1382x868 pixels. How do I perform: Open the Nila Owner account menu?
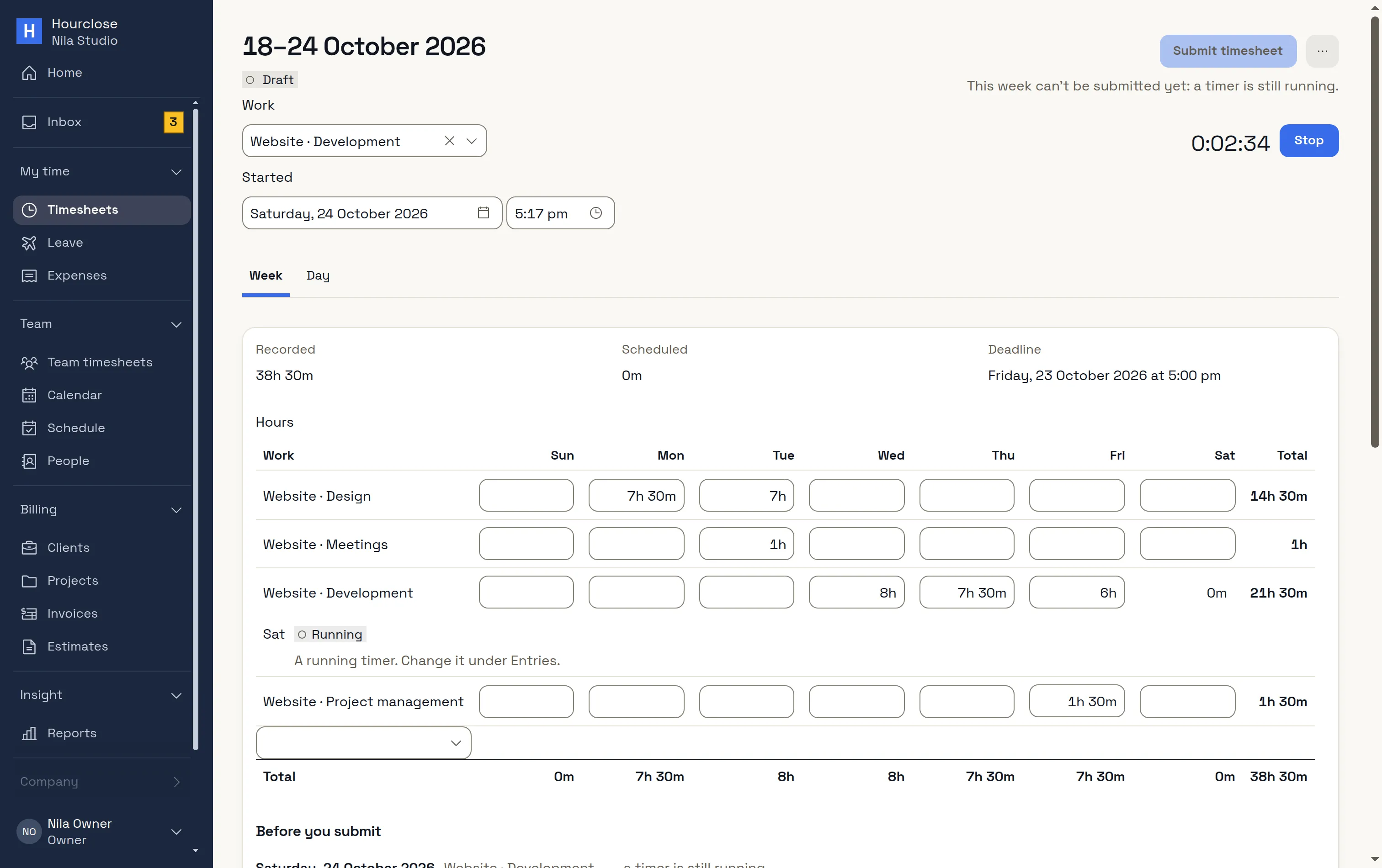tap(101, 832)
